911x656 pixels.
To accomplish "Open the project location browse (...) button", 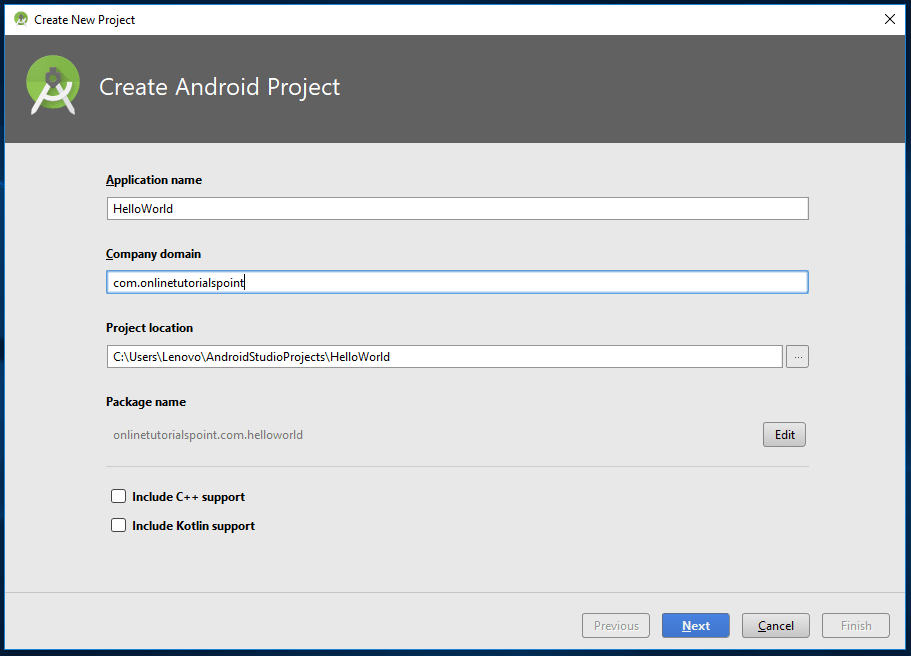I will tap(797, 356).
